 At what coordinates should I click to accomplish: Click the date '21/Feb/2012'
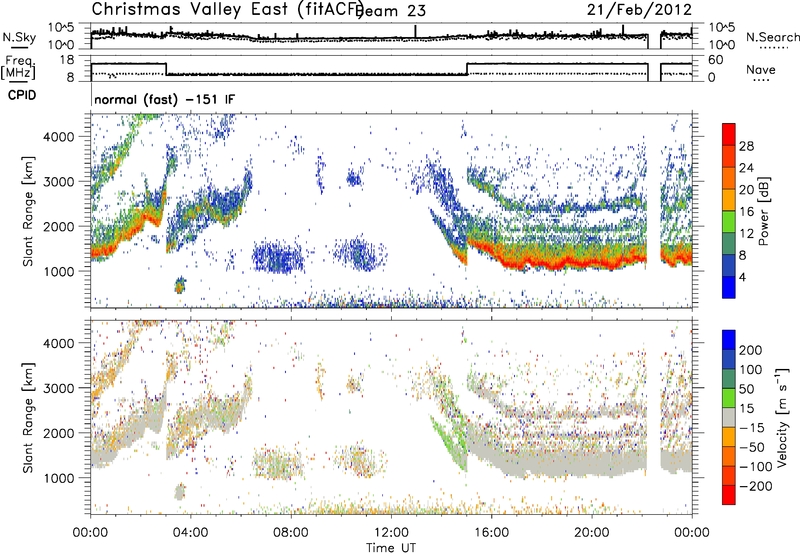pos(639,10)
